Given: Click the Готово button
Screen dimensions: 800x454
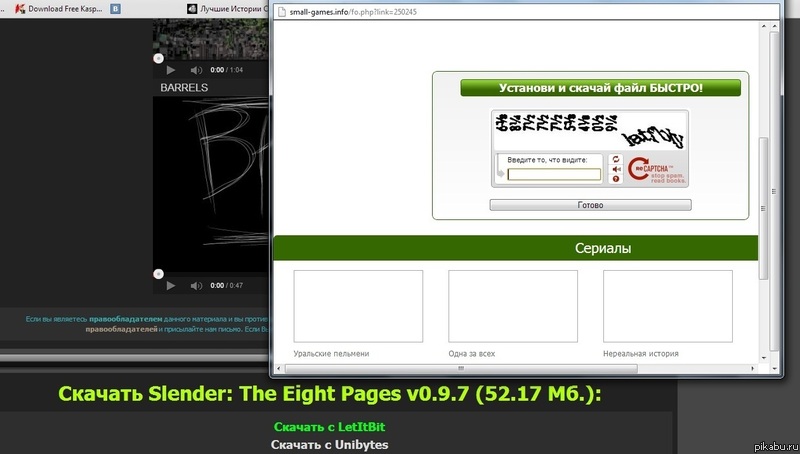Looking at the screenshot, I should 590,205.
